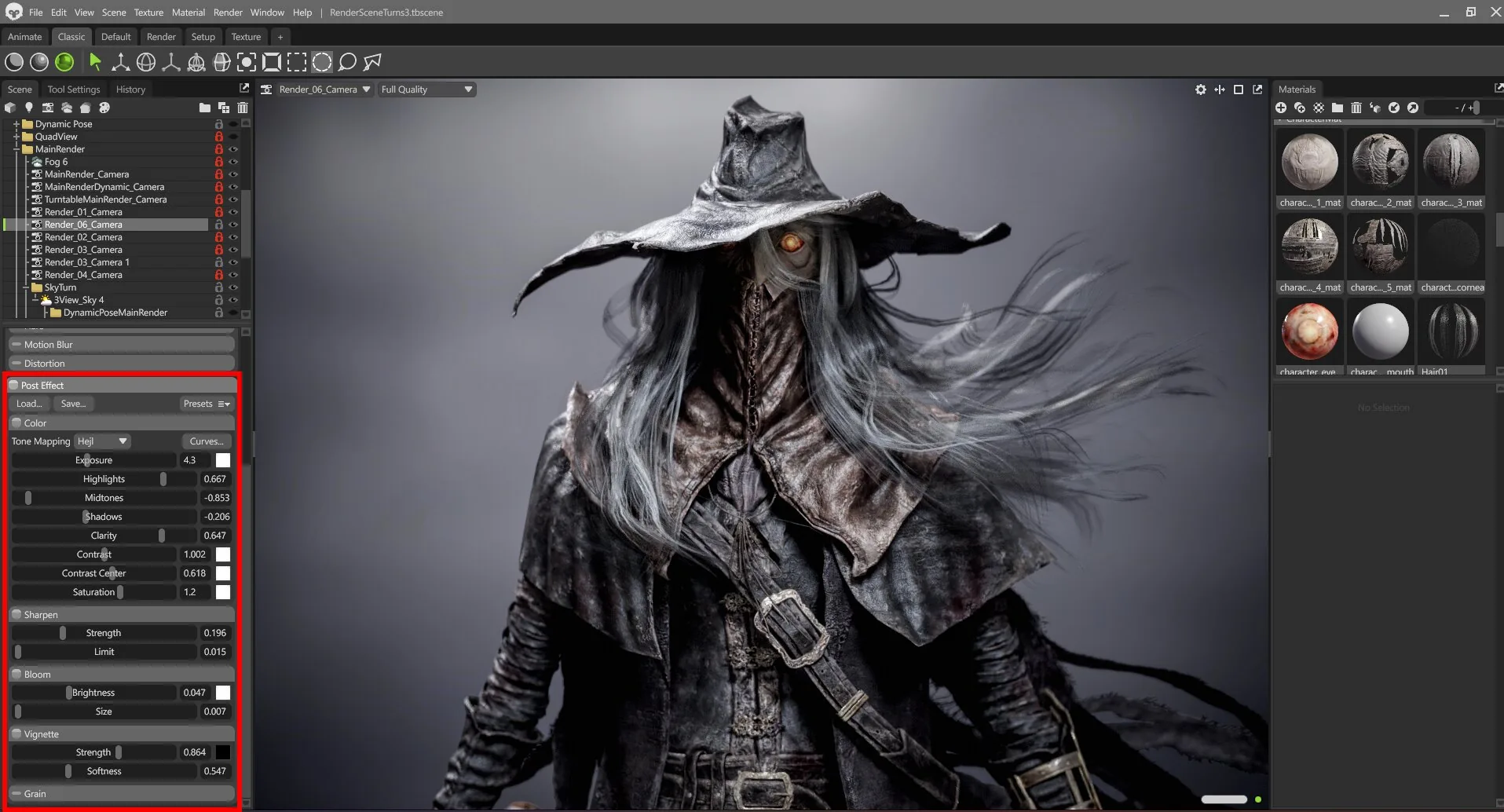Activate the rotate sphere gizmo tool
Screen dimensions: 1504x812
pos(145,62)
